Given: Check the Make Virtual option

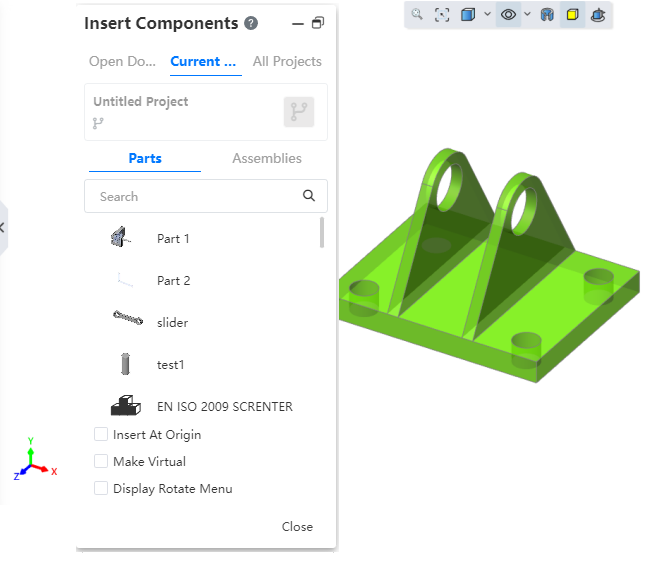Looking at the screenshot, I should point(101,461).
